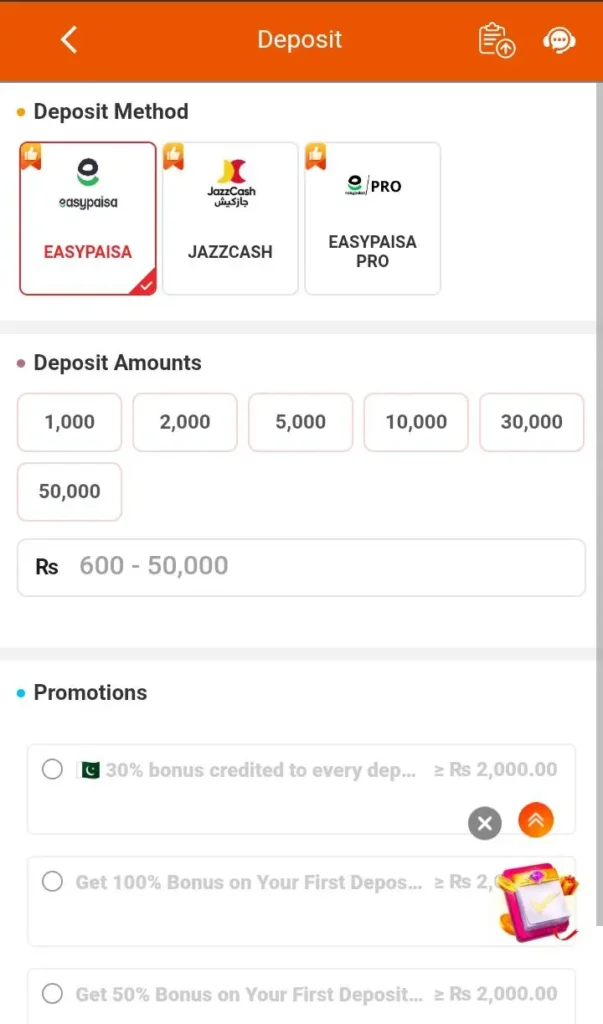
Task: Select the 30,000 amount option
Action: (532, 422)
